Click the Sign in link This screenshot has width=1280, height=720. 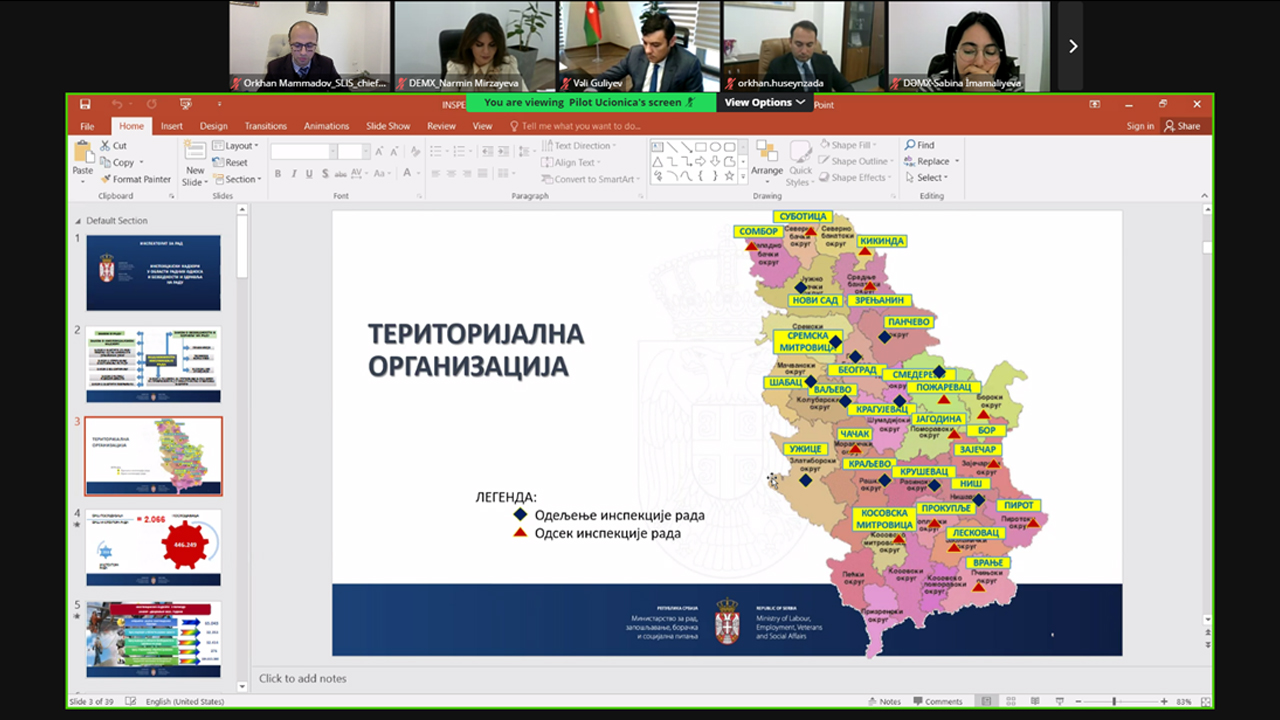(1139, 126)
